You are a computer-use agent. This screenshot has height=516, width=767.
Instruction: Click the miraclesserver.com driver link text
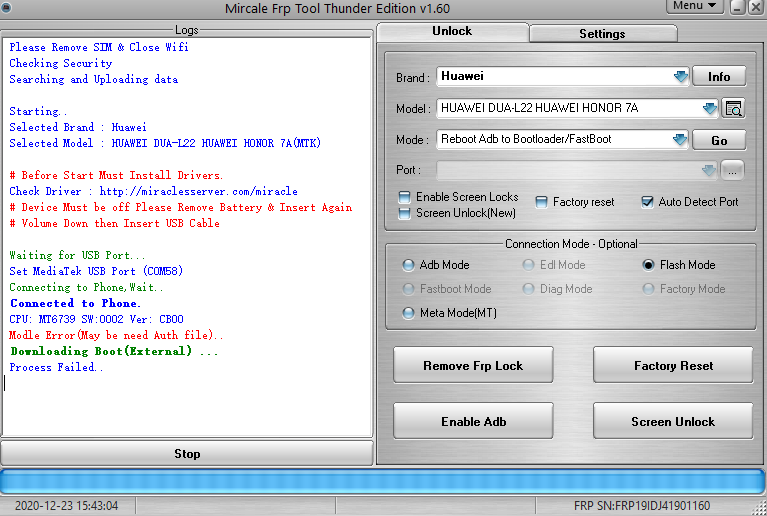198,191
